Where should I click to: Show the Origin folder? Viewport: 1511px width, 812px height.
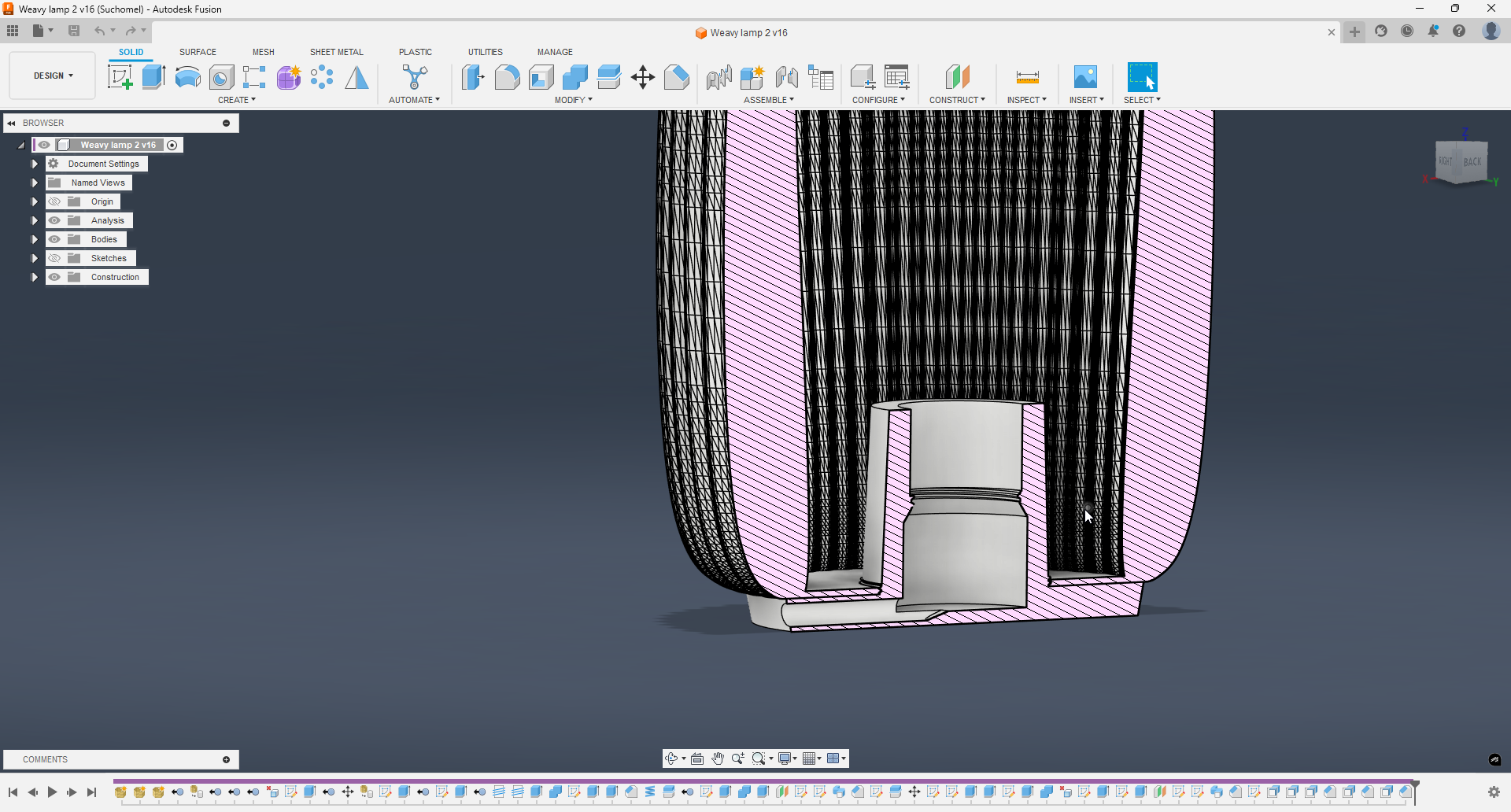point(54,201)
